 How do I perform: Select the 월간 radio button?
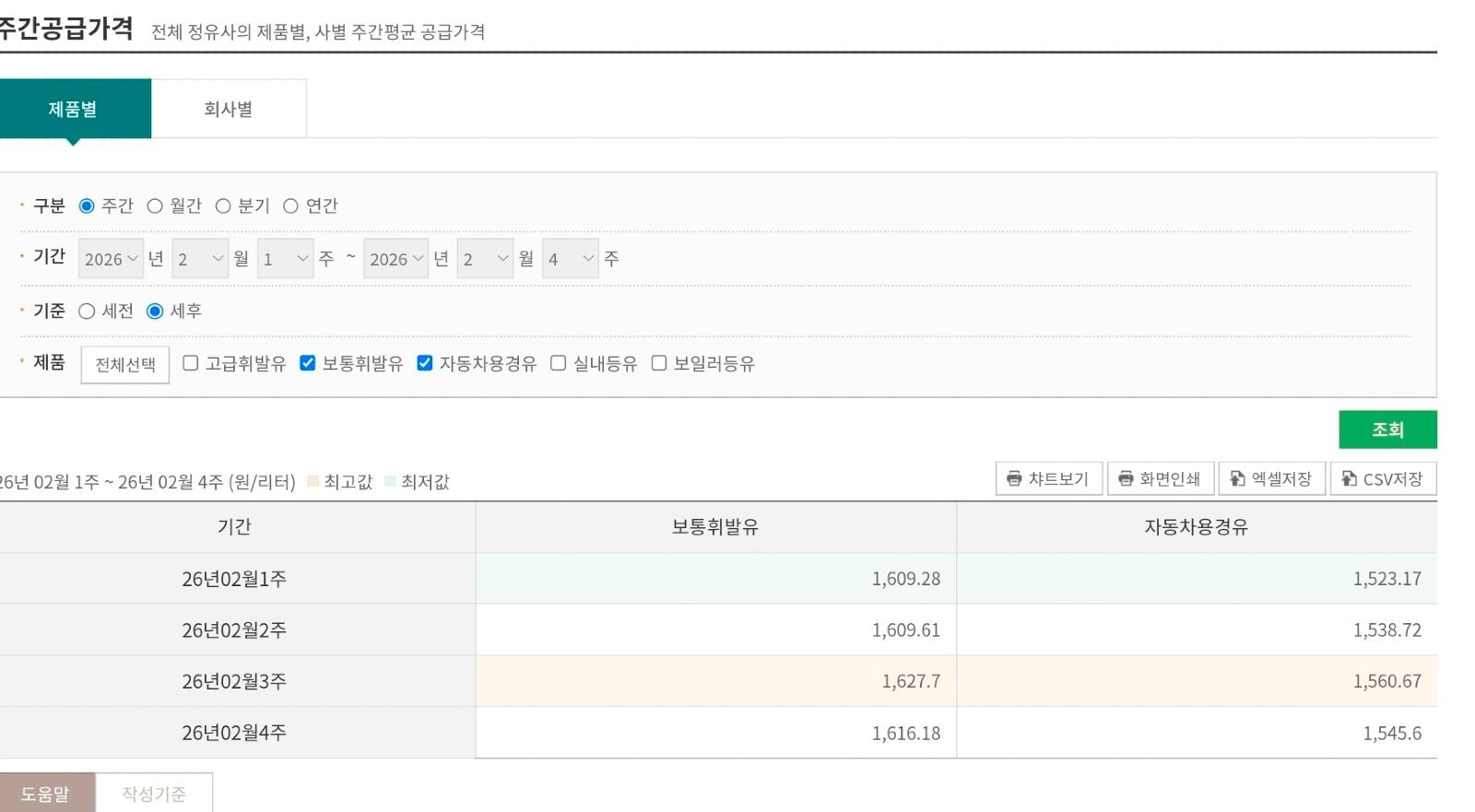[x=155, y=206]
